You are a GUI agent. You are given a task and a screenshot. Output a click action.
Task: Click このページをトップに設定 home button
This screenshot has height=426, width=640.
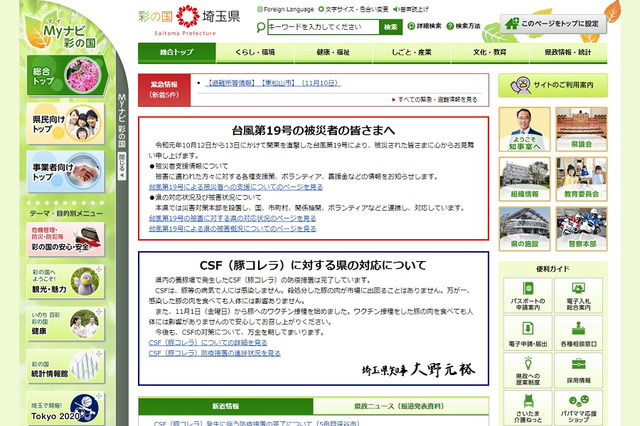pyautogui.click(x=553, y=24)
